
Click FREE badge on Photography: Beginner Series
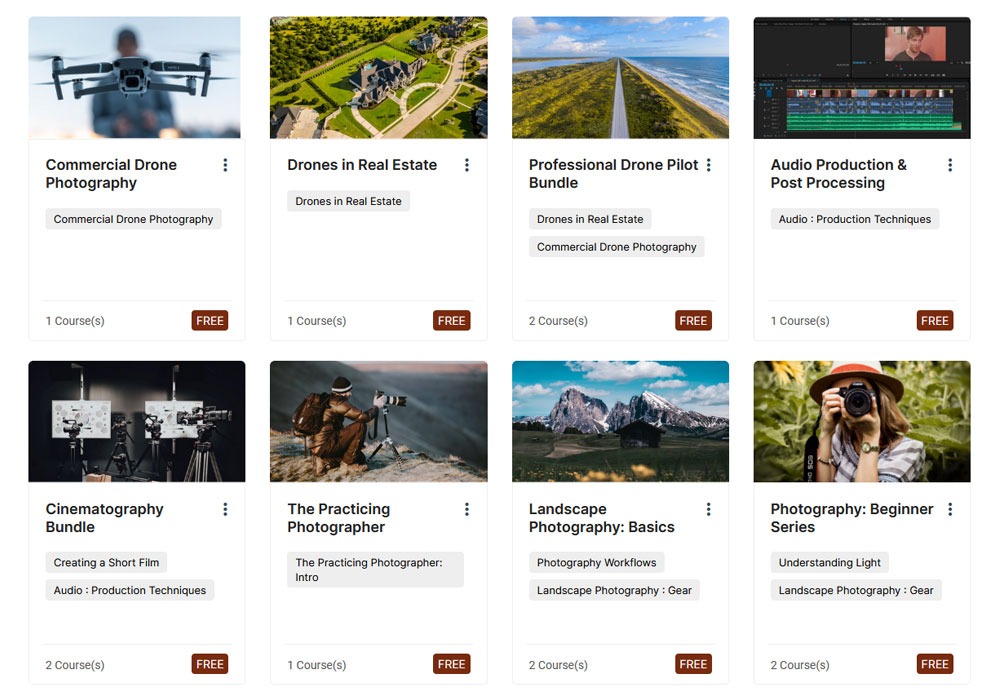pyautogui.click(x=934, y=665)
